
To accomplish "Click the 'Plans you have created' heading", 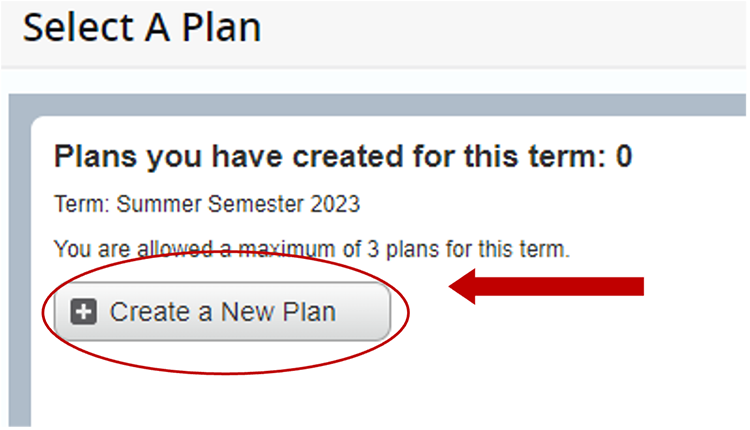I will click(342, 158).
